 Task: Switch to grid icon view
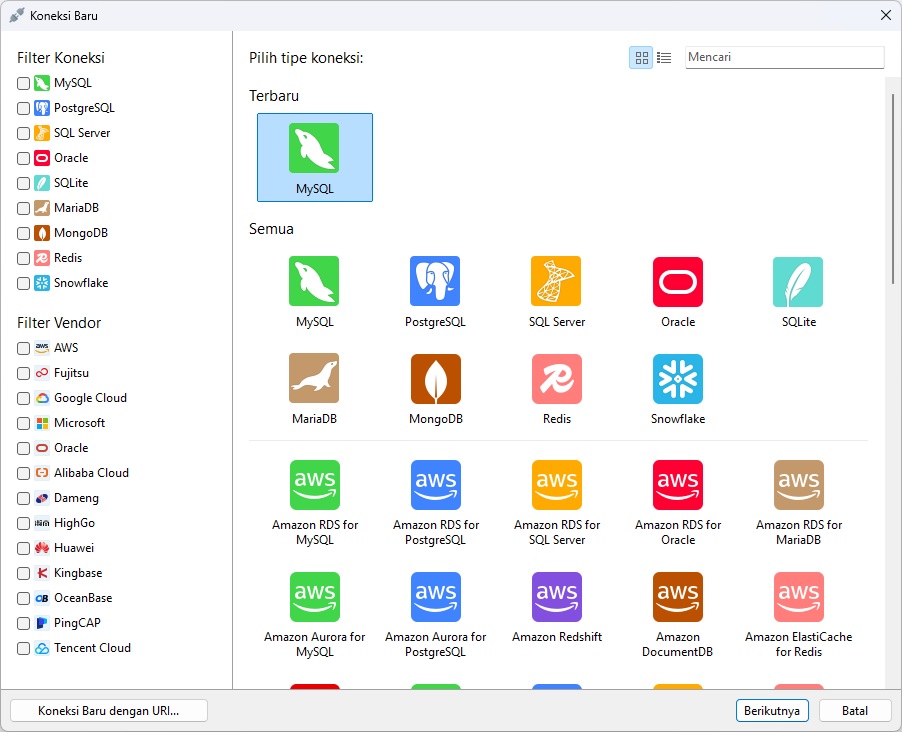pyautogui.click(x=641, y=58)
